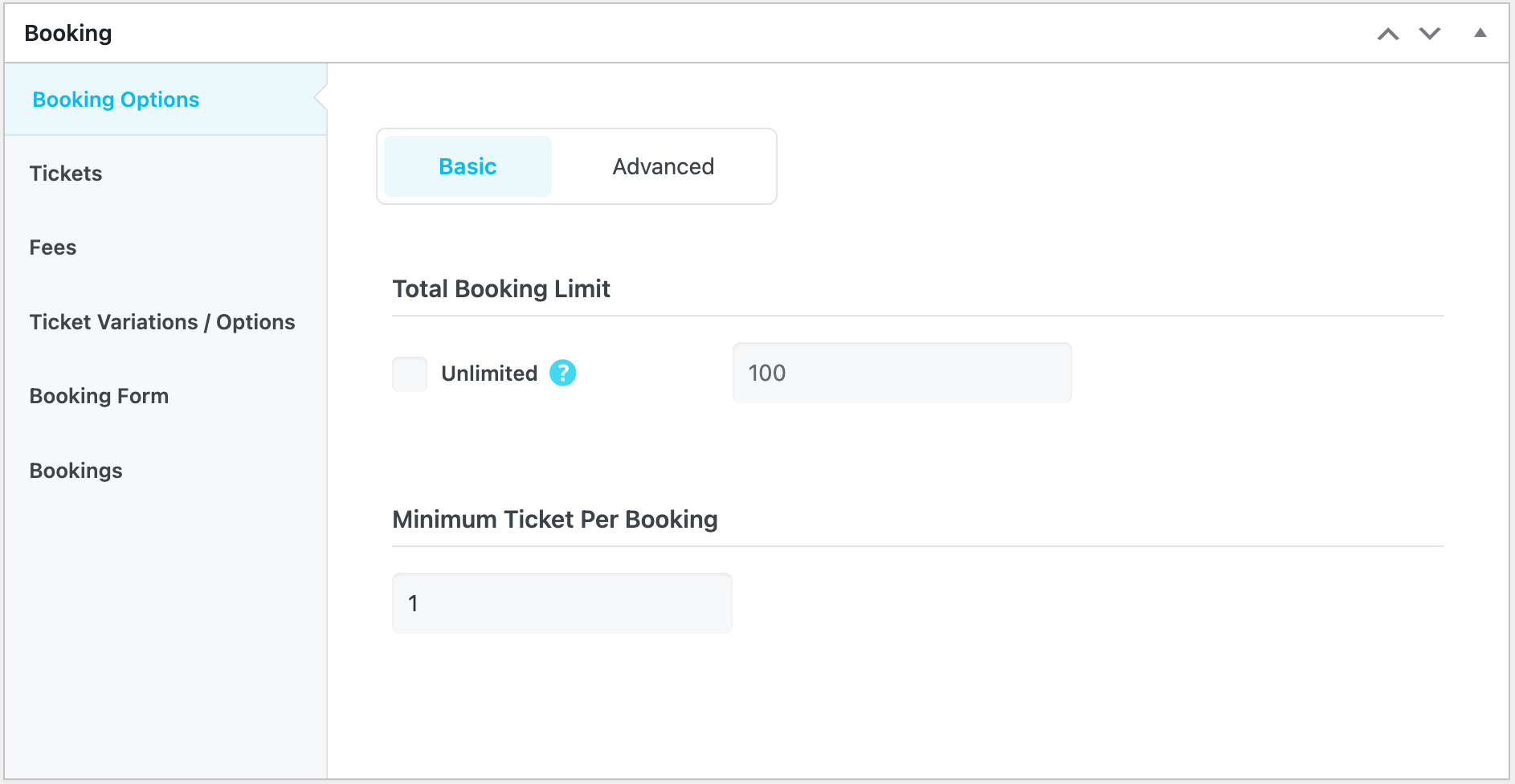Switch to the Booking Form section
The image size is (1515, 784).
pyautogui.click(x=99, y=396)
